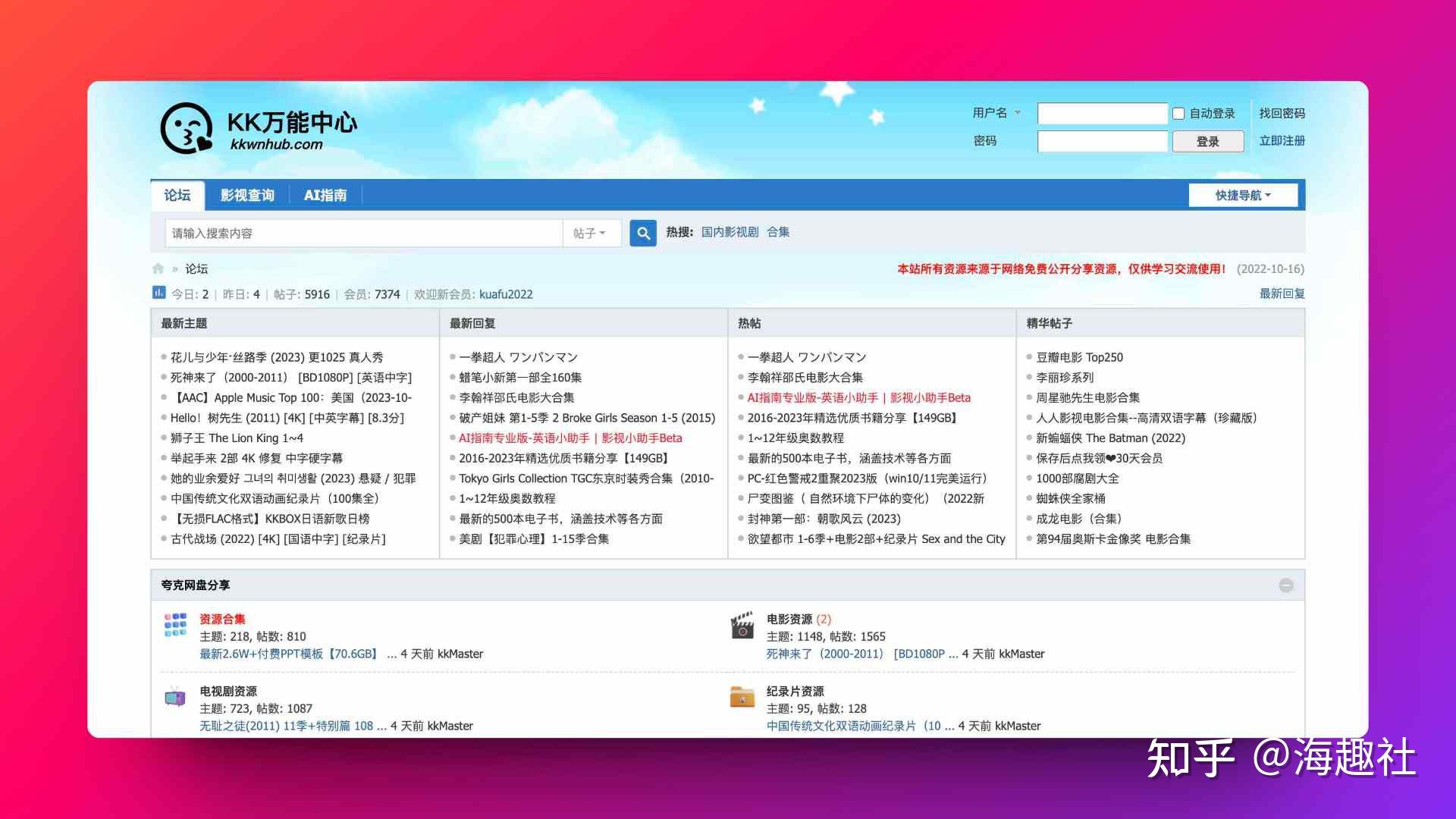Screen dimensions: 1456x819
Task: Toggle the 自动登录 checkbox
Action: coord(1180,112)
